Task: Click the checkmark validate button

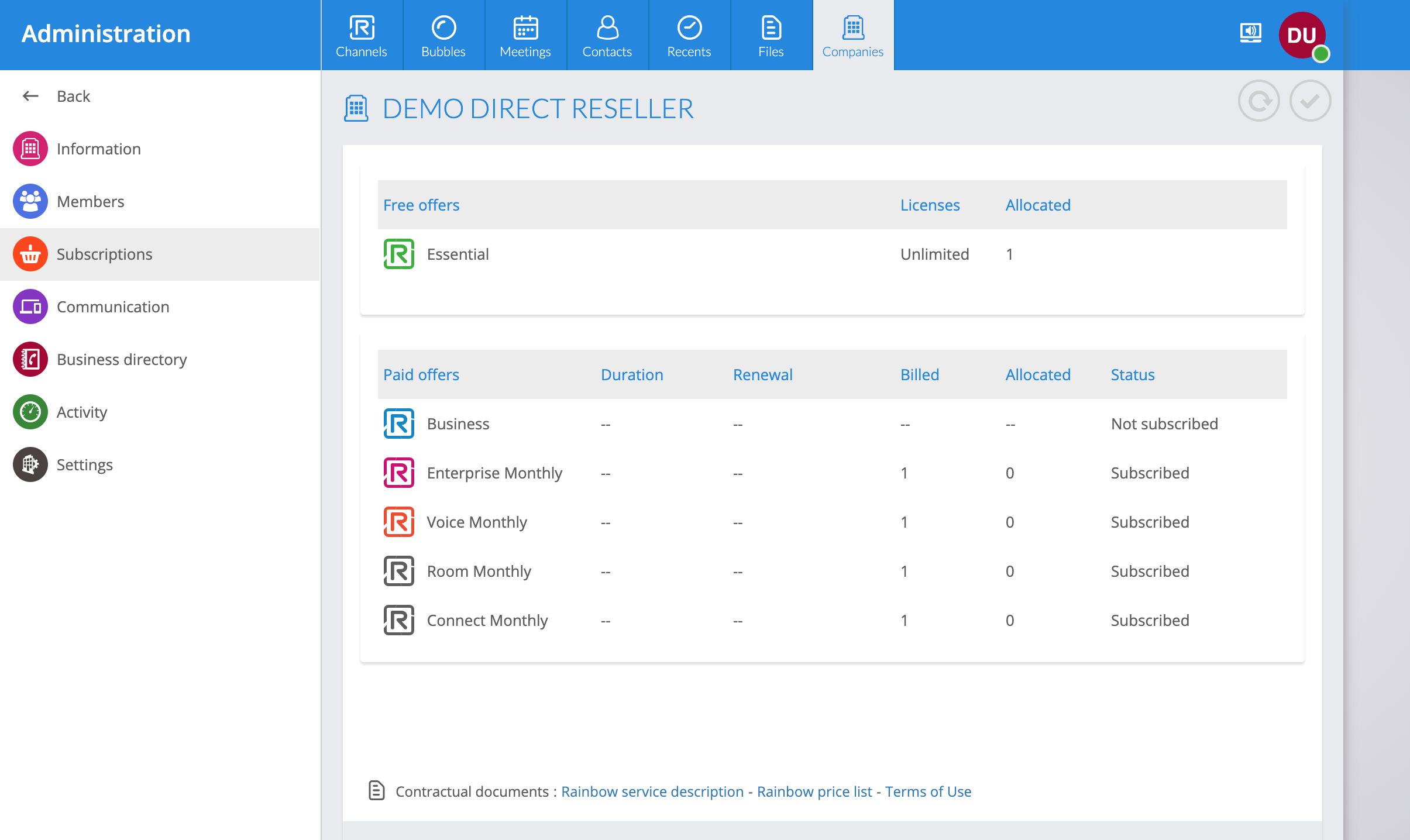Action: point(1311,101)
